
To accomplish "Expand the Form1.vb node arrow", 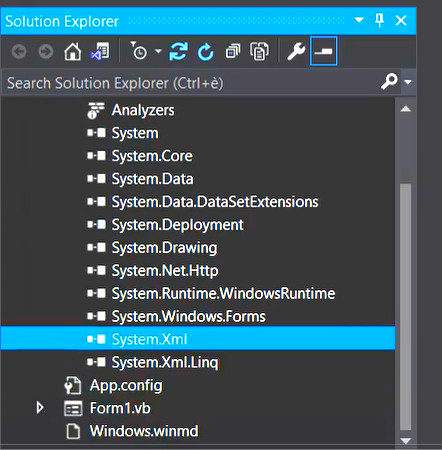I will tap(40, 407).
